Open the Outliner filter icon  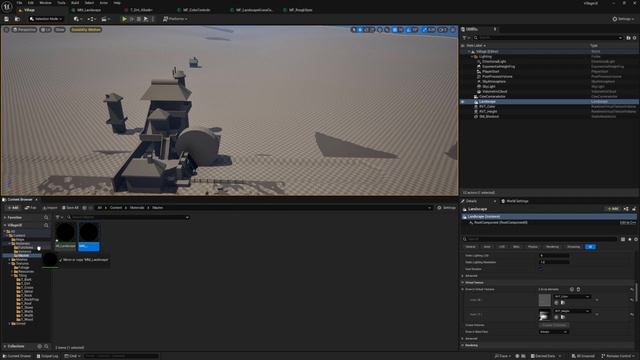pyautogui.click(x=465, y=38)
